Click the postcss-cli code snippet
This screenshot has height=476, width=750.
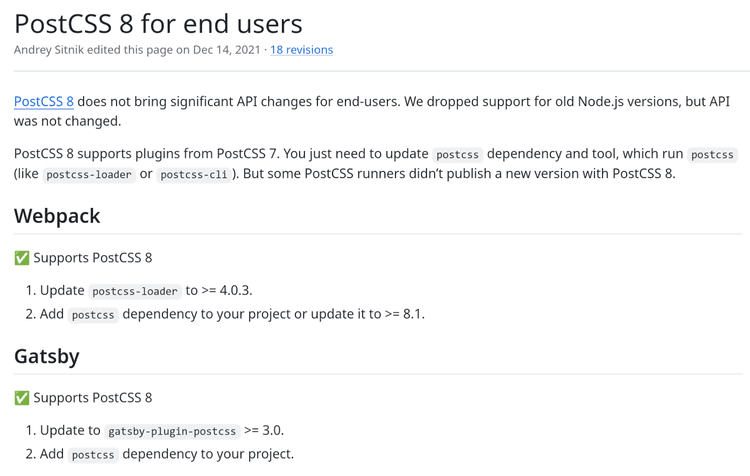(x=195, y=174)
